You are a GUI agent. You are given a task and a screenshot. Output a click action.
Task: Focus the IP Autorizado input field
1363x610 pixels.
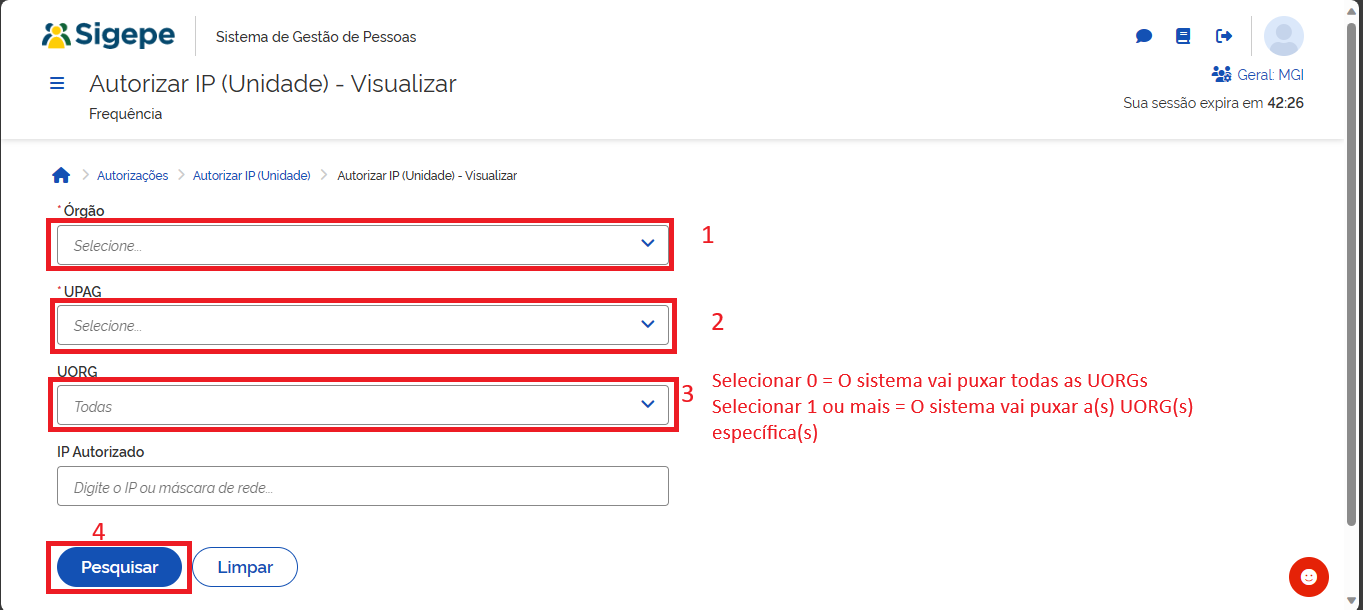(x=362, y=487)
